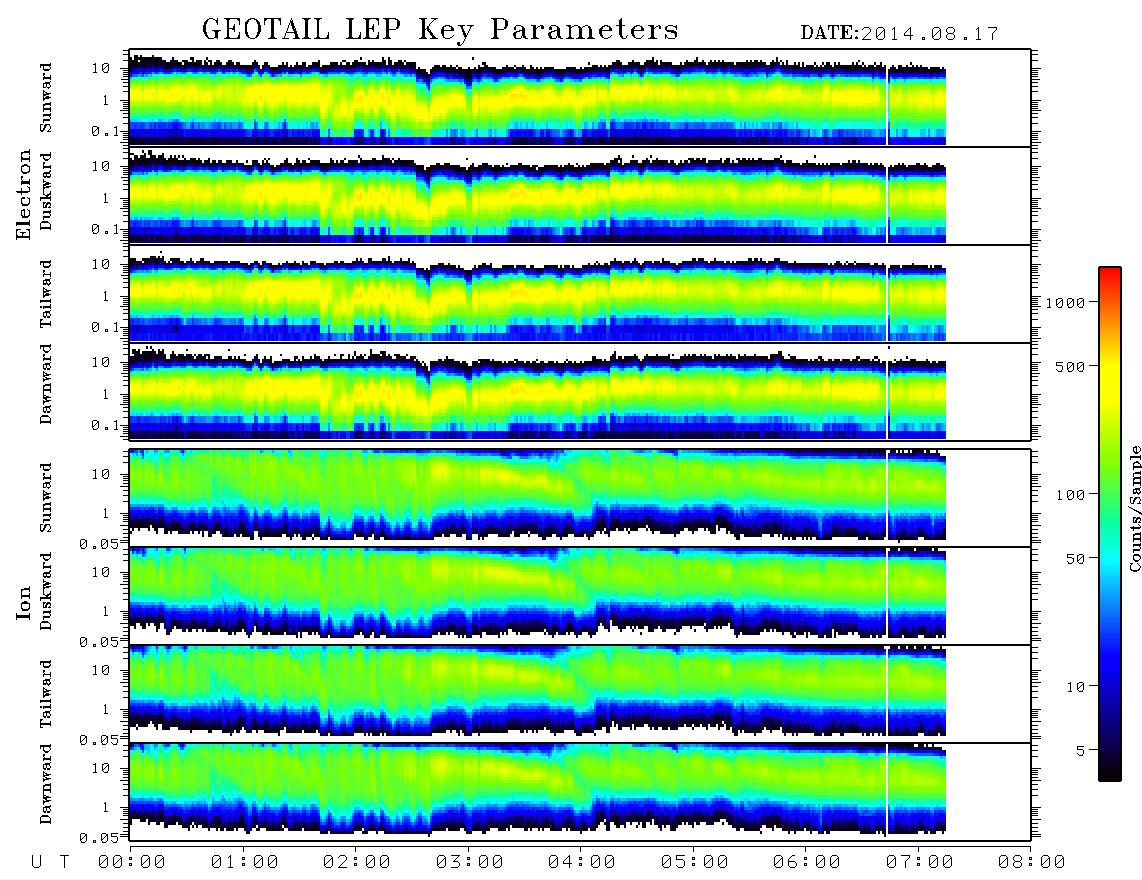Click the 06:00 time tick label
The image size is (1142, 880).
pyautogui.click(x=807, y=863)
